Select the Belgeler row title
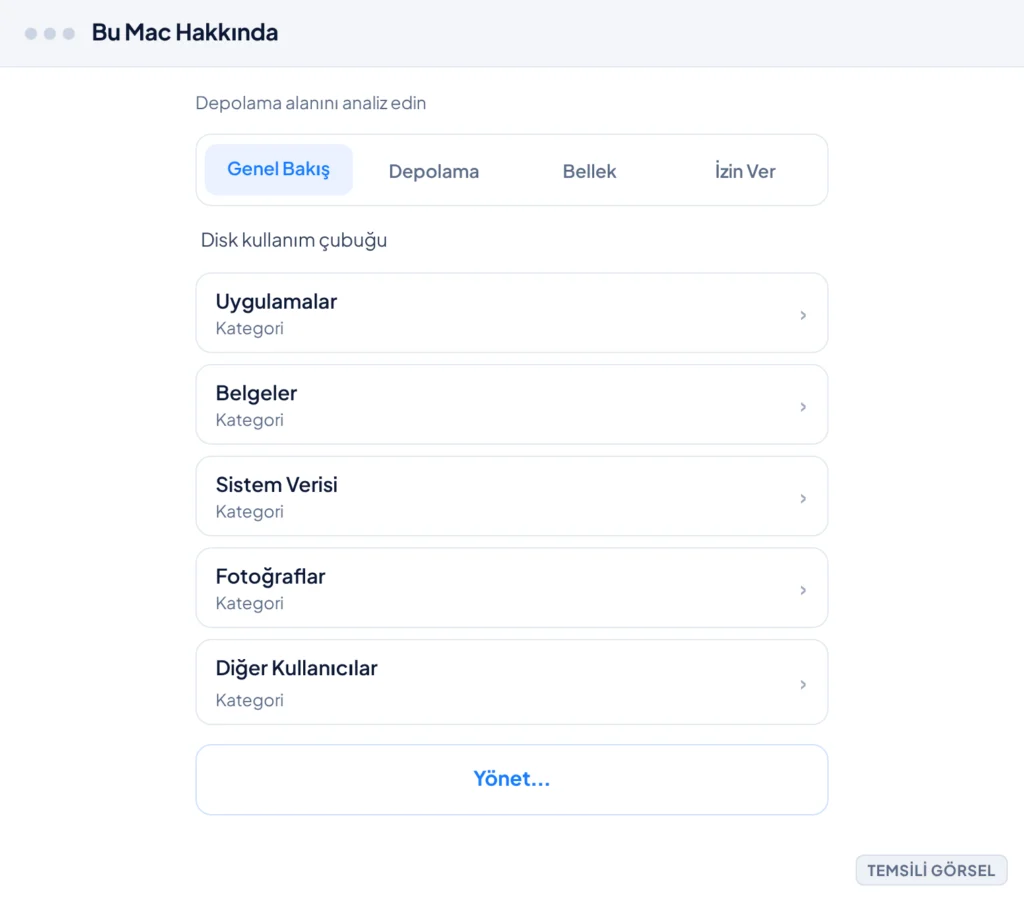This screenshot has height=899, width=1024. (x=256, y=393)
